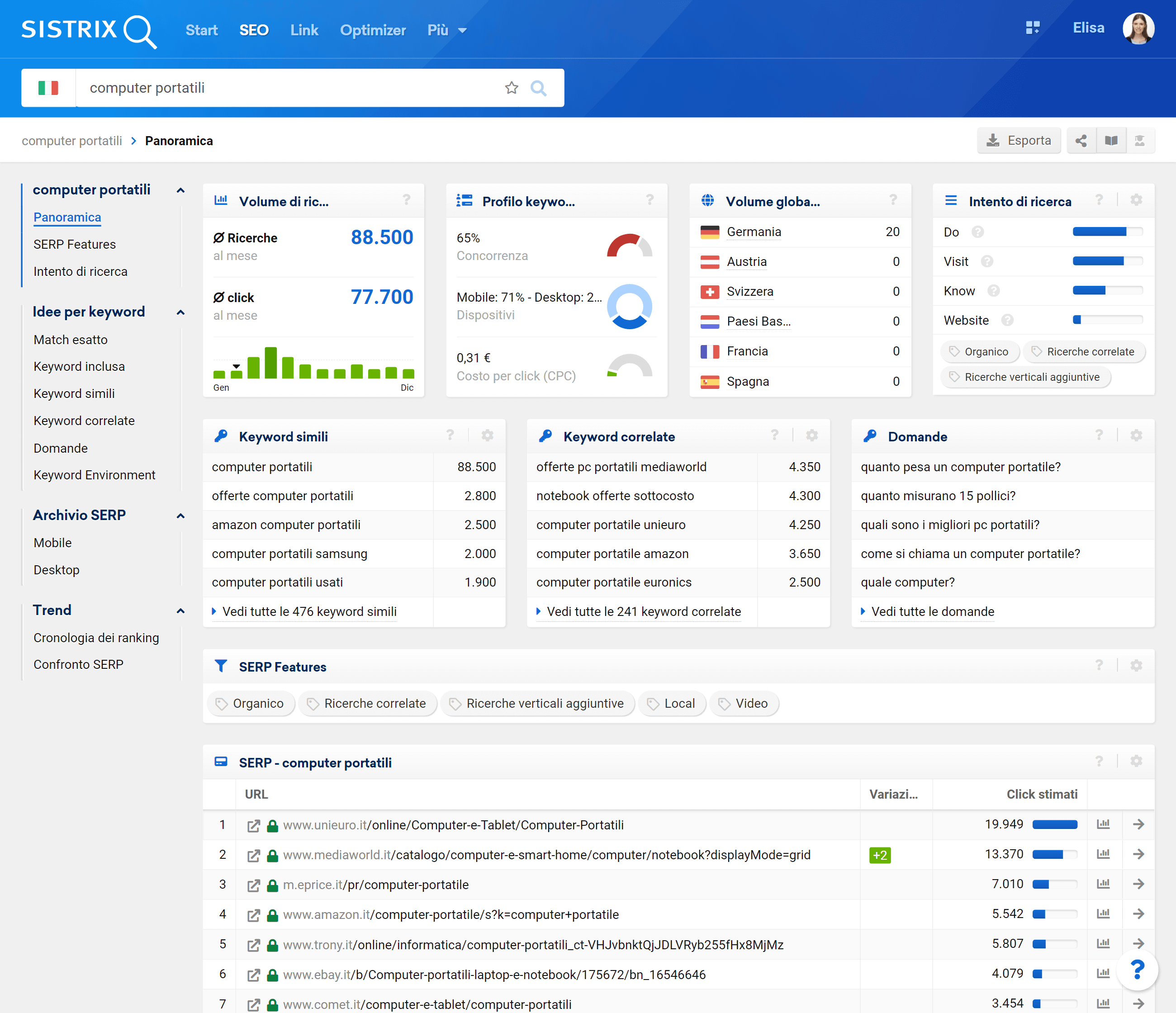Select the Italian flag country selector
Screen dimensions: 1176x1013
[48, 88]
